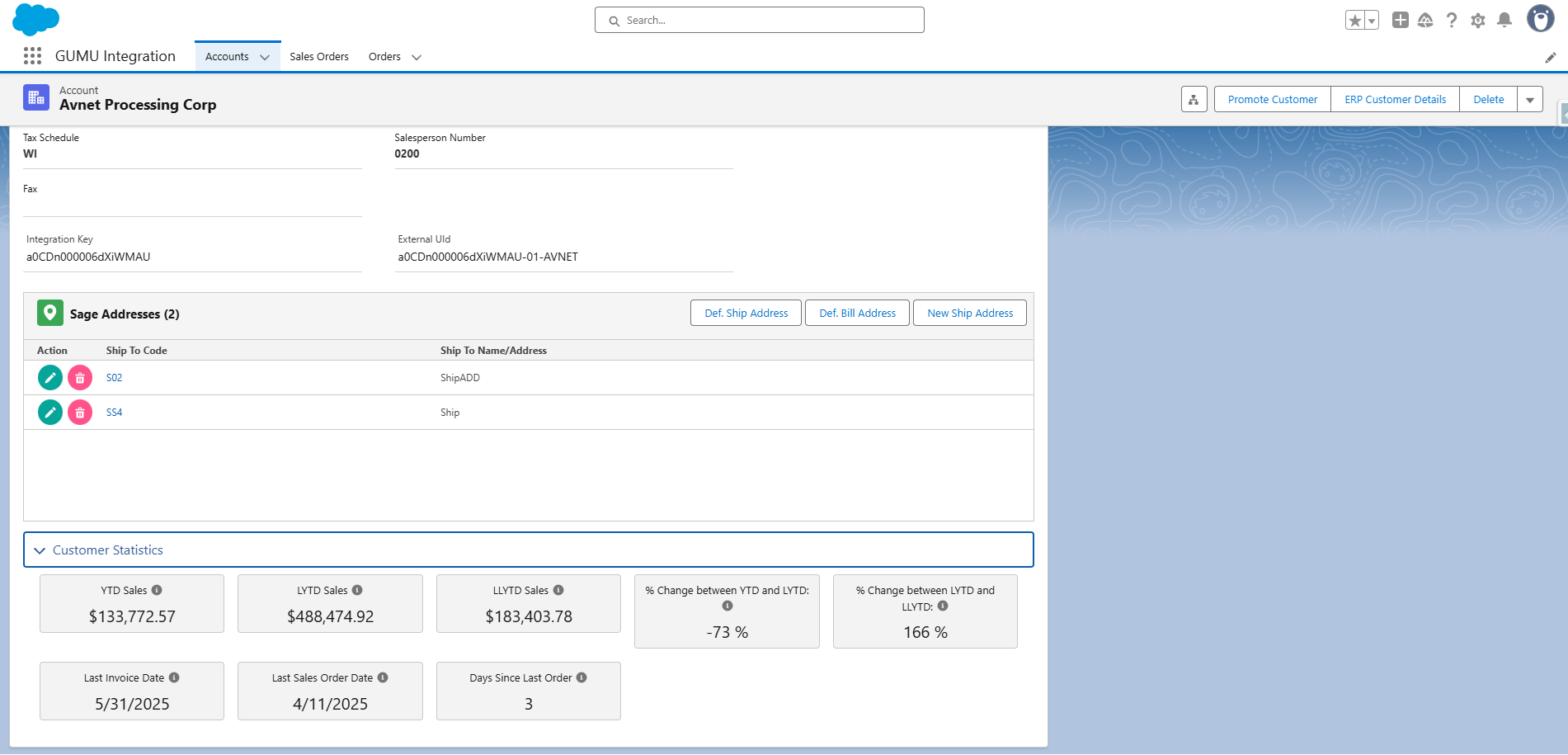Switch to the Sales Orders tab
The height and width of the screenshot is (755, 1568).
[x=319, y=57]
